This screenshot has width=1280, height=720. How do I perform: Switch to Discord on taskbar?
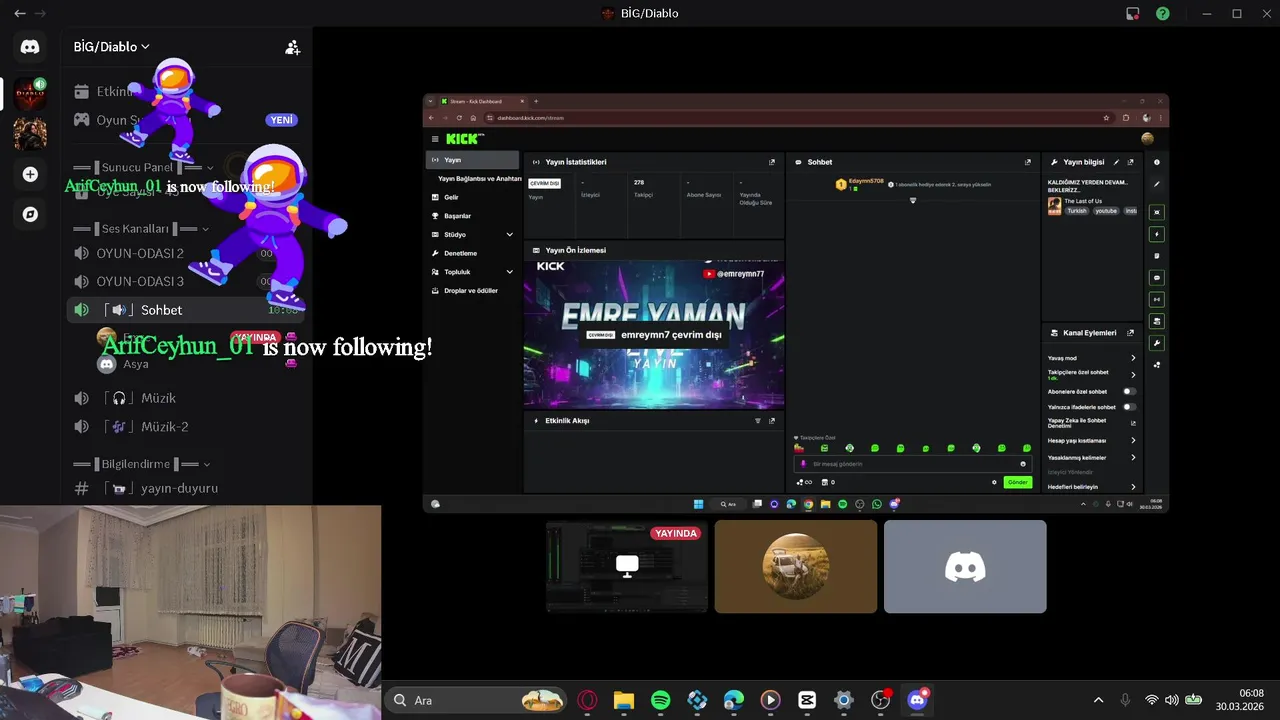coord(917,700)
